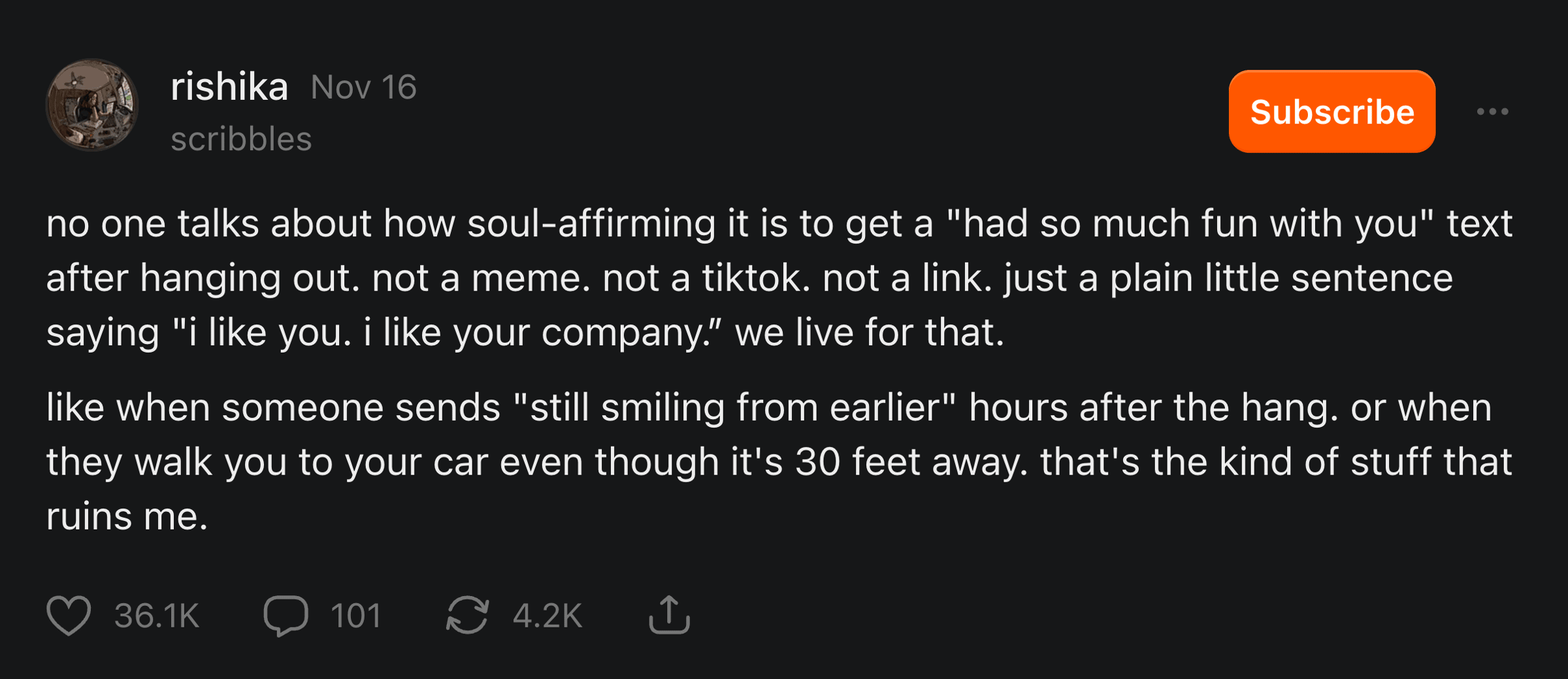Viewport: 1568px width, 679px height.
Task: Click the 101 comments count
Action: point(355,616)
